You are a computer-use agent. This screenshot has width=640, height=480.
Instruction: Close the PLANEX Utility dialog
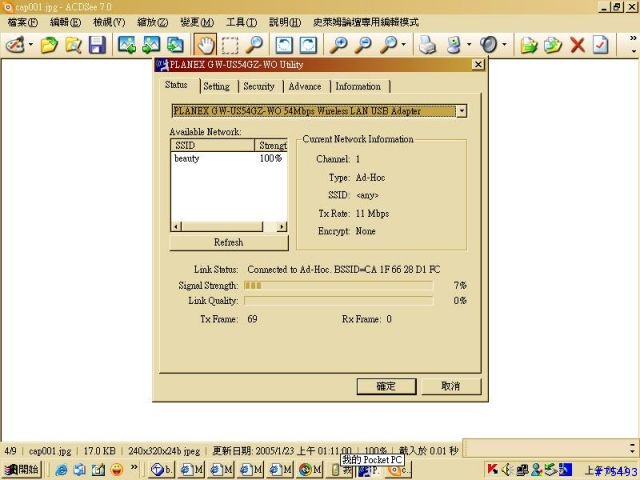478,64
